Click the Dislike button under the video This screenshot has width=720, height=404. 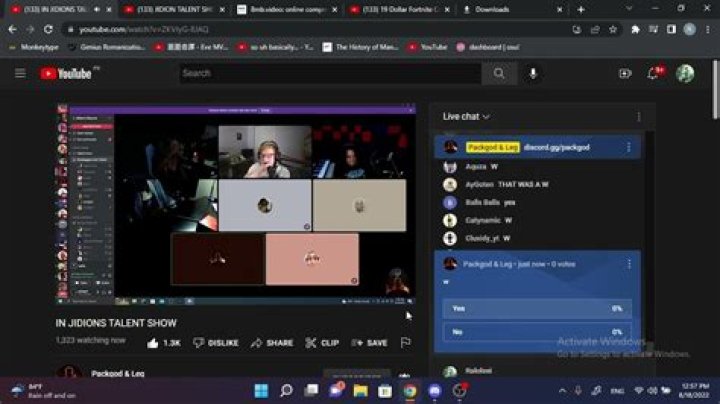[216, 343]
